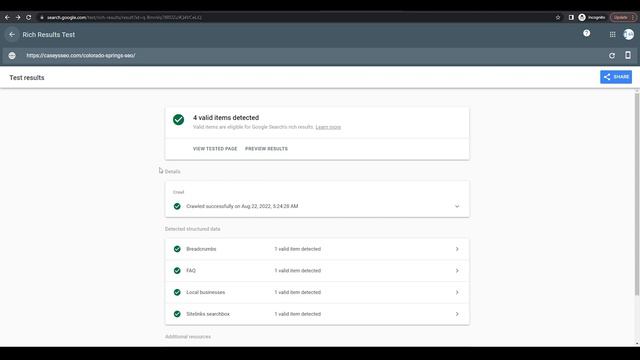
Task: Open Local businesses details chevron
Action: coord(457,292)
